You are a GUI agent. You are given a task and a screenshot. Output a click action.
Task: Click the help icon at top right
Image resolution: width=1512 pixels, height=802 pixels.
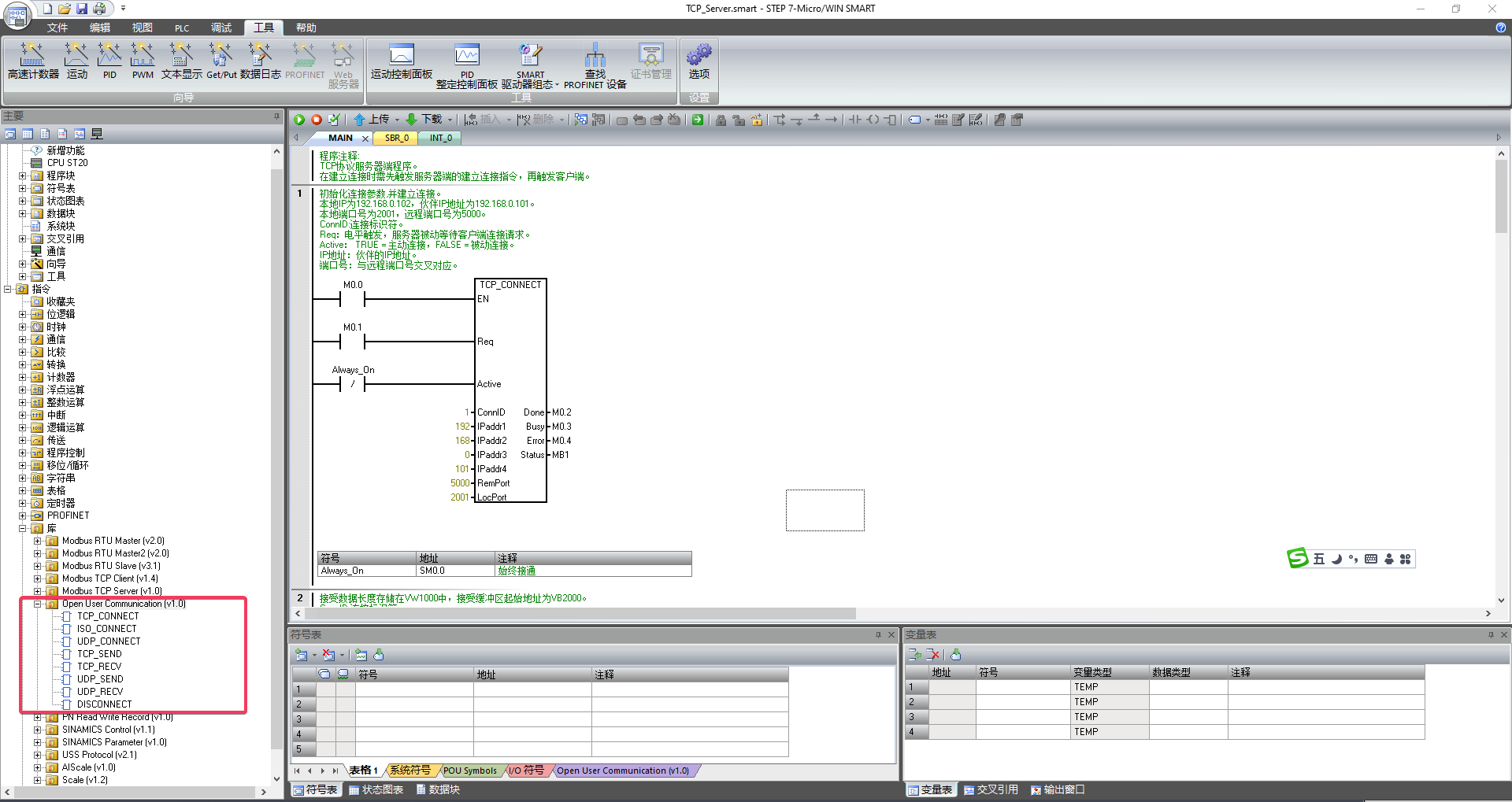point(1500,28)
